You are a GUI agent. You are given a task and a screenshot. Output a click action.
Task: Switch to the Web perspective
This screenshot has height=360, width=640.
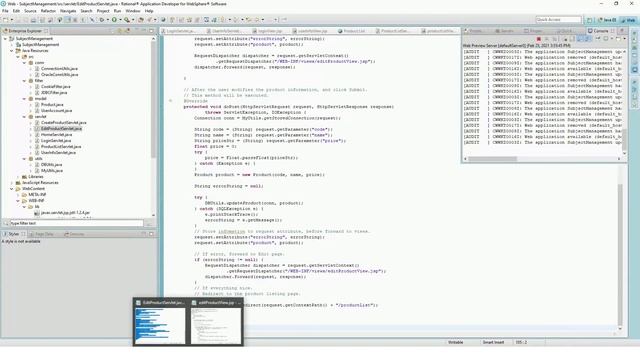pyautogui.click(x=629, y=20)
